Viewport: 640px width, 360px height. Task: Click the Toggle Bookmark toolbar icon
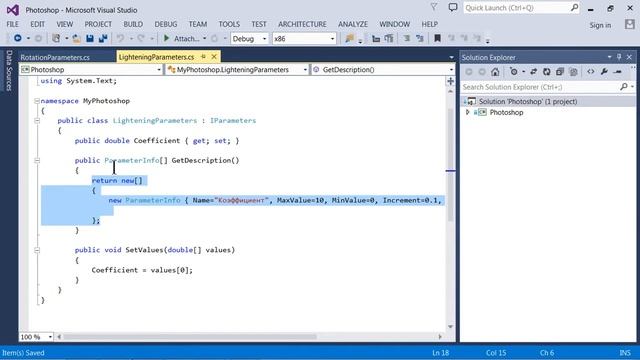437,38
